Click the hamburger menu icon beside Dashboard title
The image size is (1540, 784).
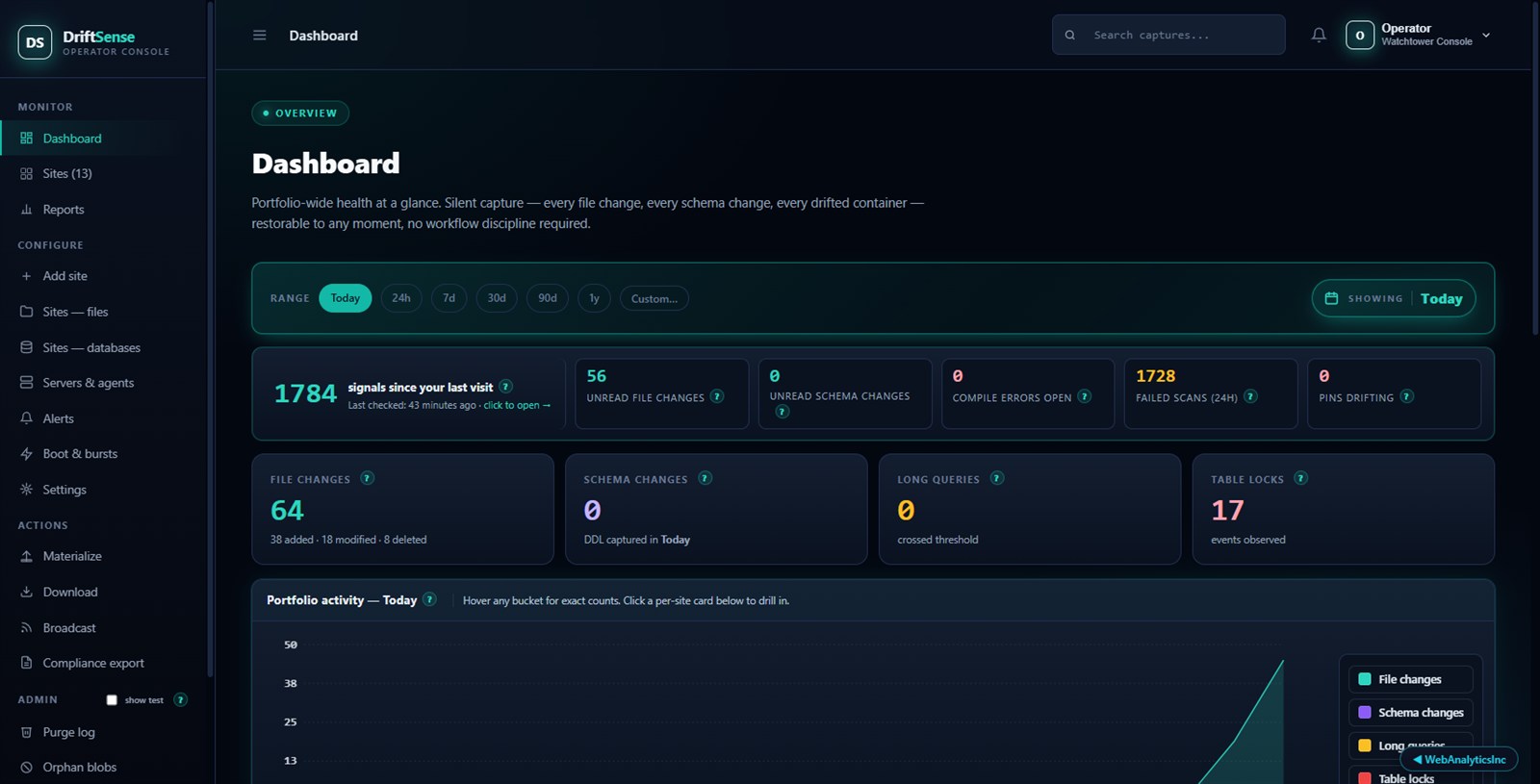click(259, 36)
